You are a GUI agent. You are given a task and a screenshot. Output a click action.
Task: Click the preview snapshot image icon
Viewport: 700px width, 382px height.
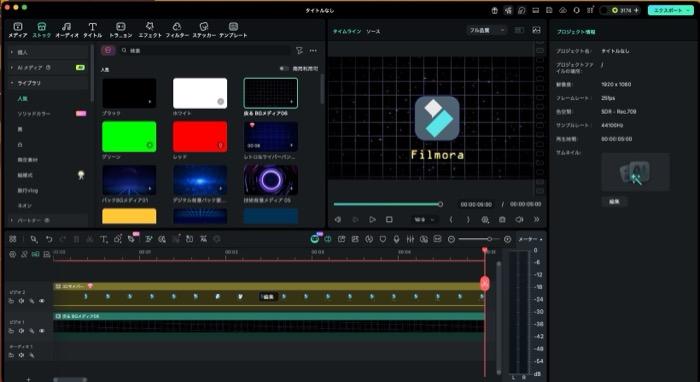coord(536,30)
